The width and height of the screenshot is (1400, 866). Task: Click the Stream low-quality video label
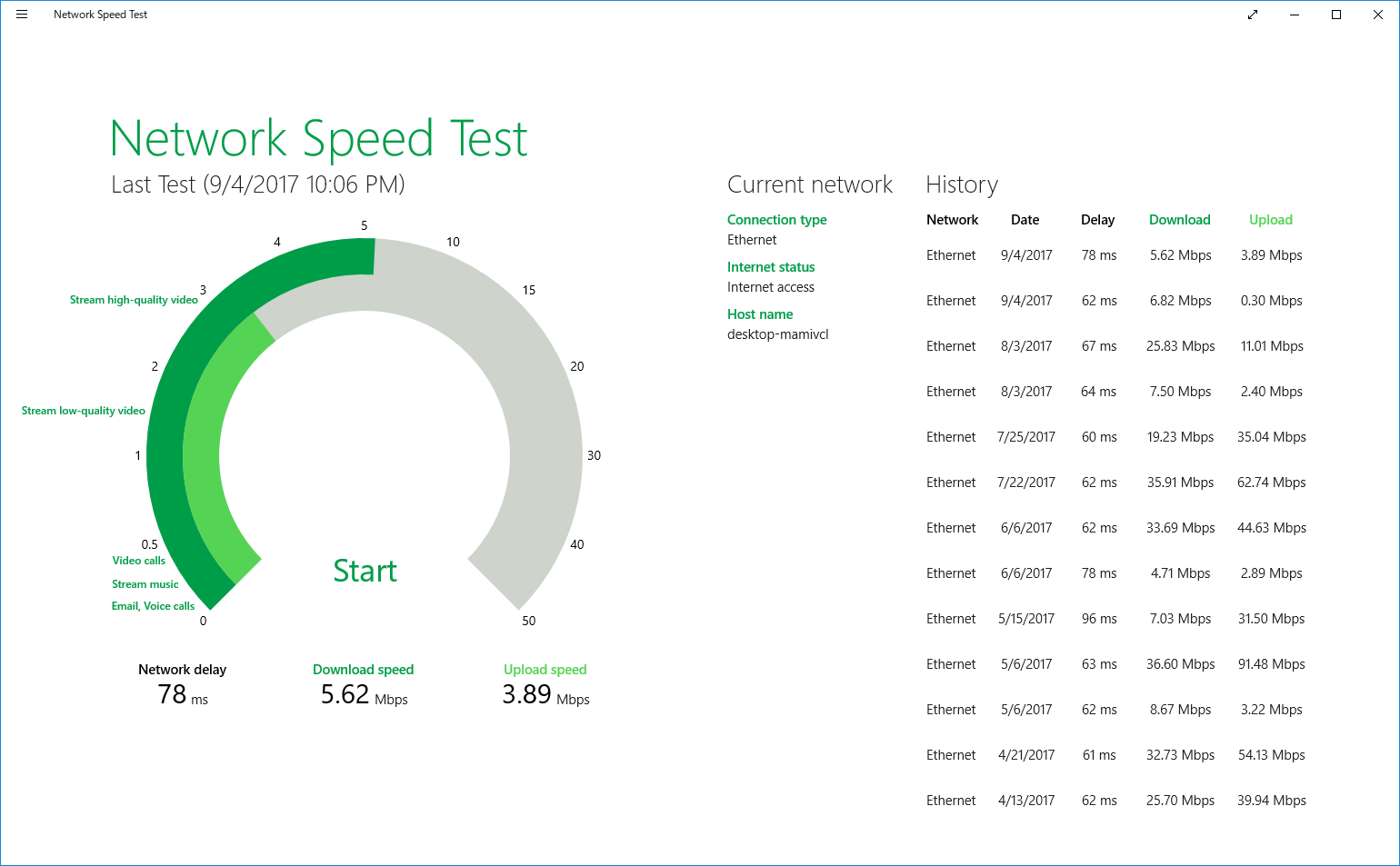(84, 411)
